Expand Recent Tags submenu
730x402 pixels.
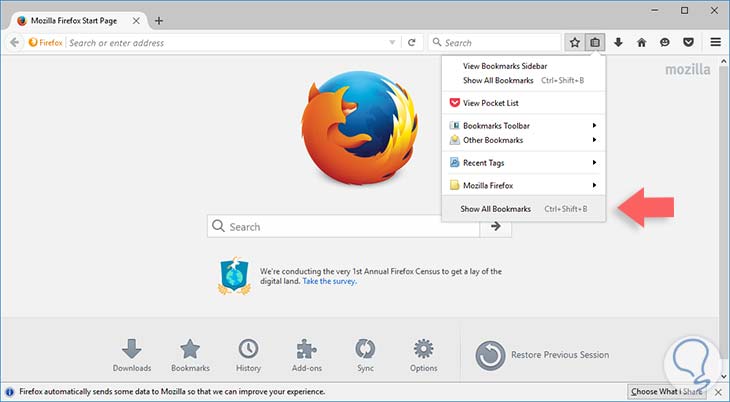524,163
